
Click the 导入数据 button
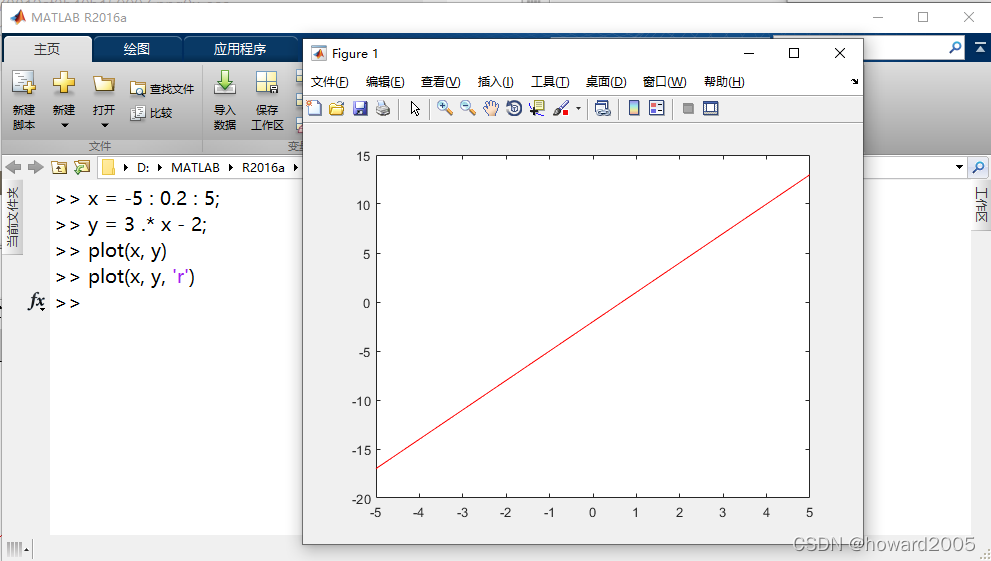(x=225, y=100)
